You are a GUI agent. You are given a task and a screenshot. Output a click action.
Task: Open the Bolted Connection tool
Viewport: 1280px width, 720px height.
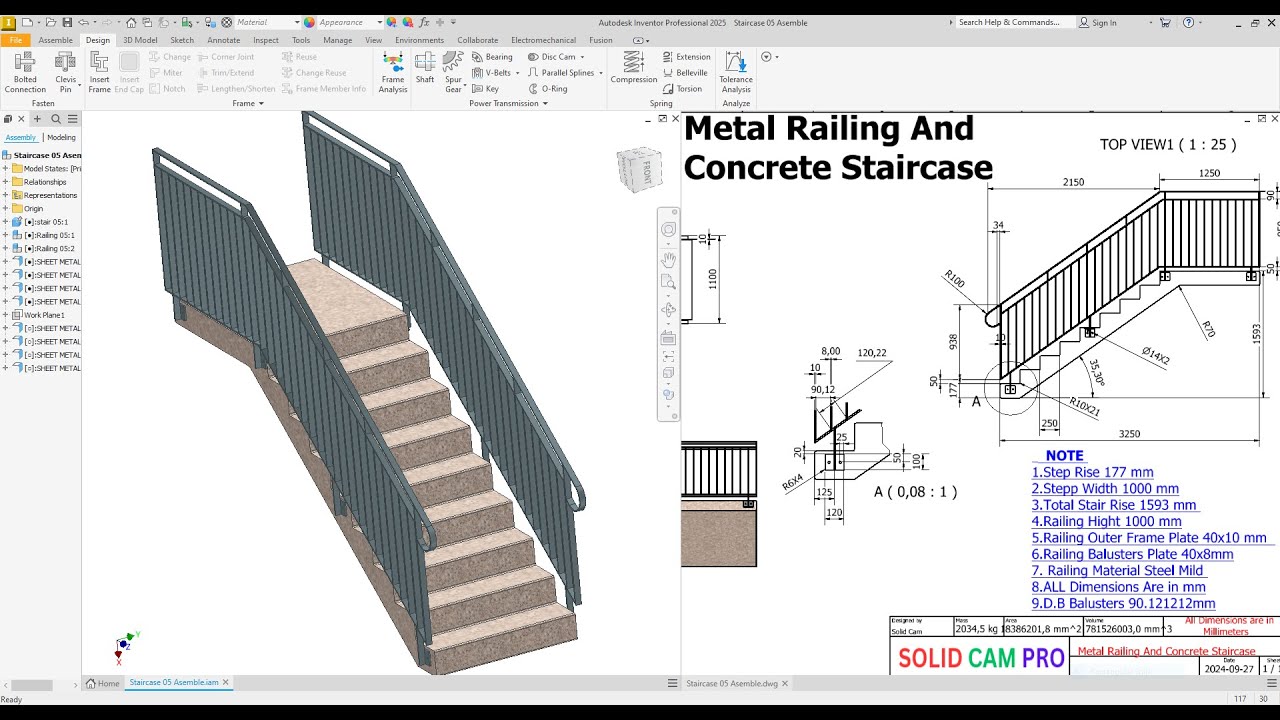coord(25,72)
